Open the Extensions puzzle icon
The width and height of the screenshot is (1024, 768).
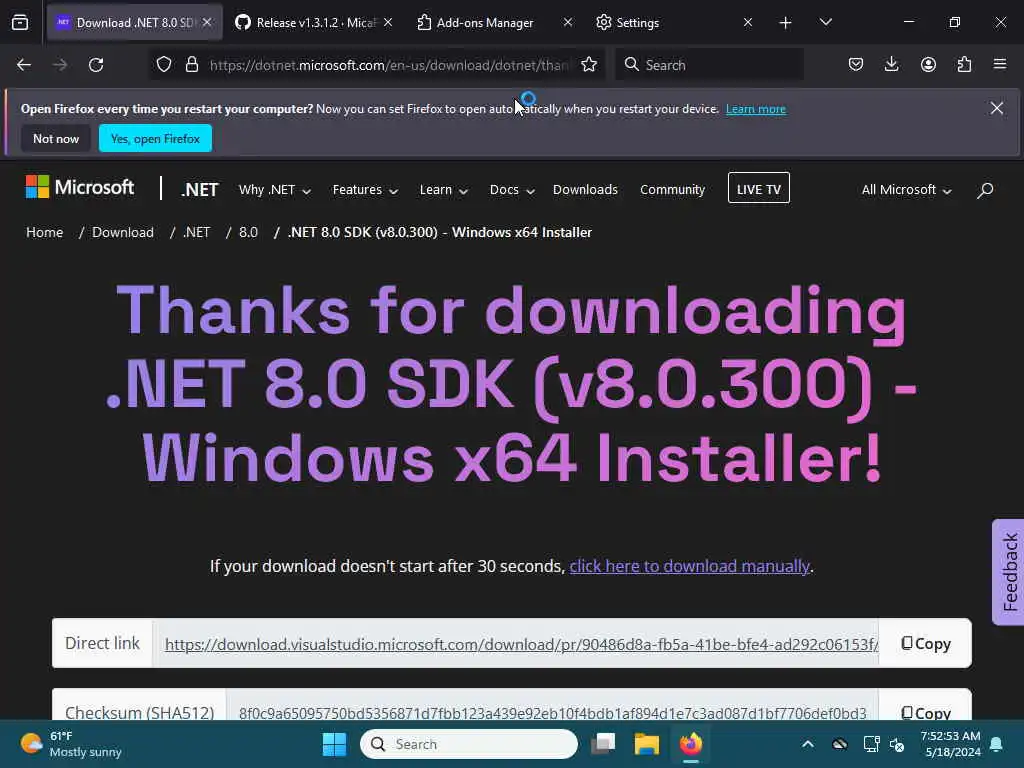point(964,64)
